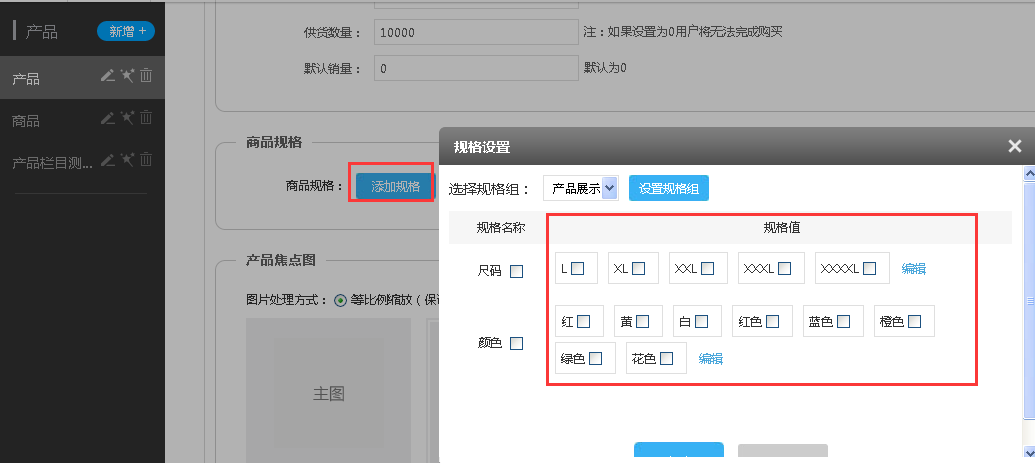Image resolution: width=1035 pixels, height=463 pixels.
Task: Select 商品 in the sidebar list
Action: pos(26,120)
